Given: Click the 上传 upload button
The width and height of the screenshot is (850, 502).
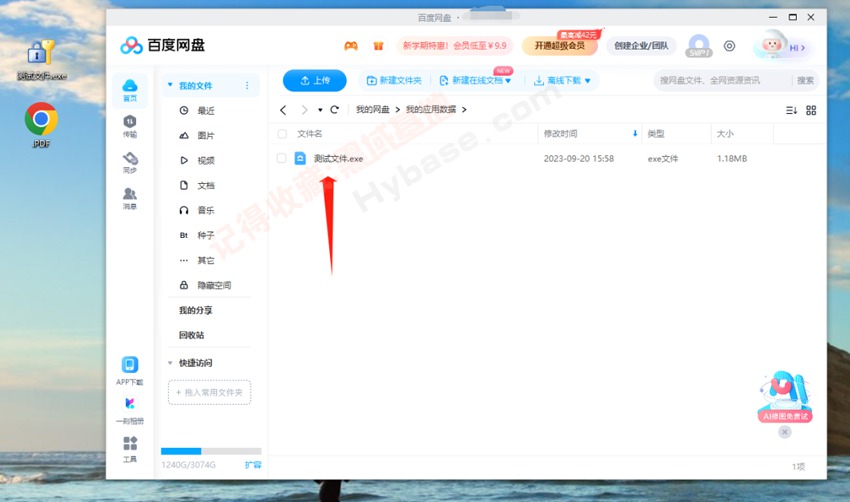Looking at the screenshot, I should pos(314,80).
